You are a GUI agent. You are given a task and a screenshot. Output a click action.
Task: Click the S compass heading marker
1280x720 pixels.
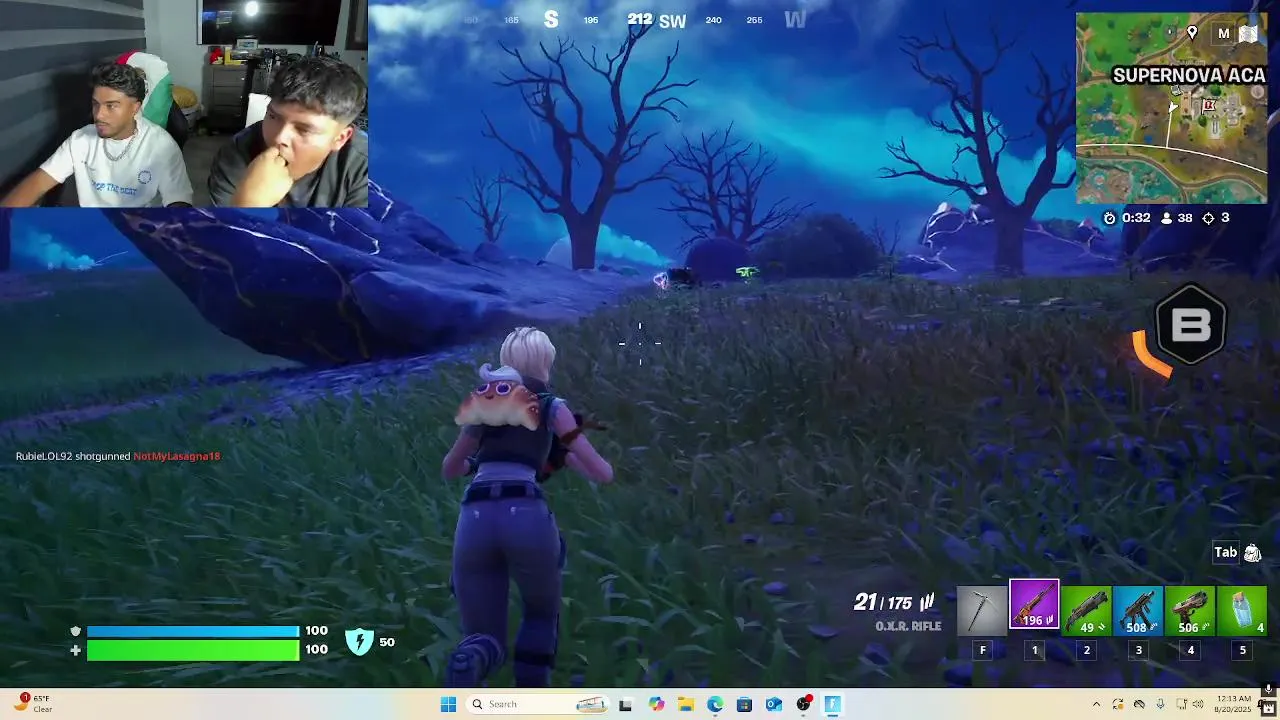(551, 20)
